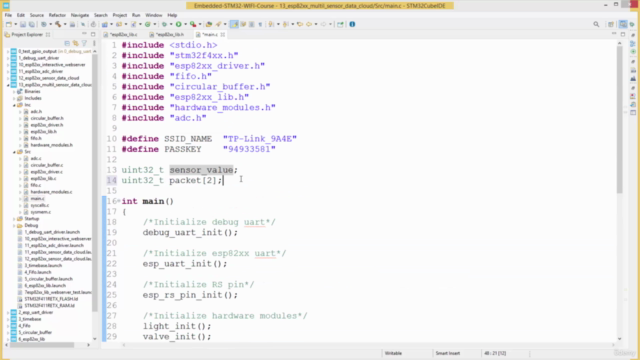
Task: Expand the Includes node
Action: point(14,98)
